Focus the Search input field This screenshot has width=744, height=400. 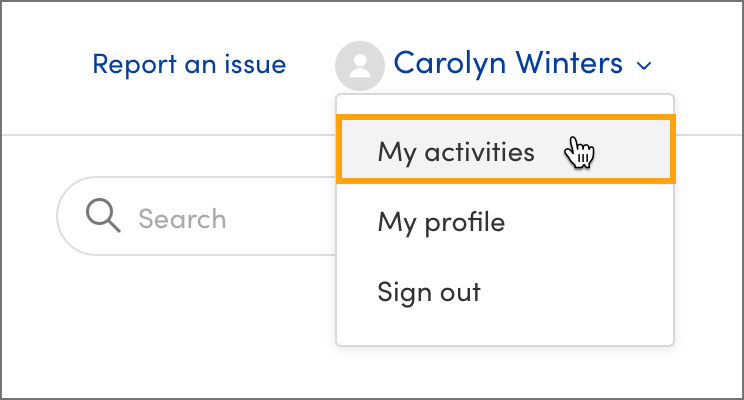coord(197,216)
